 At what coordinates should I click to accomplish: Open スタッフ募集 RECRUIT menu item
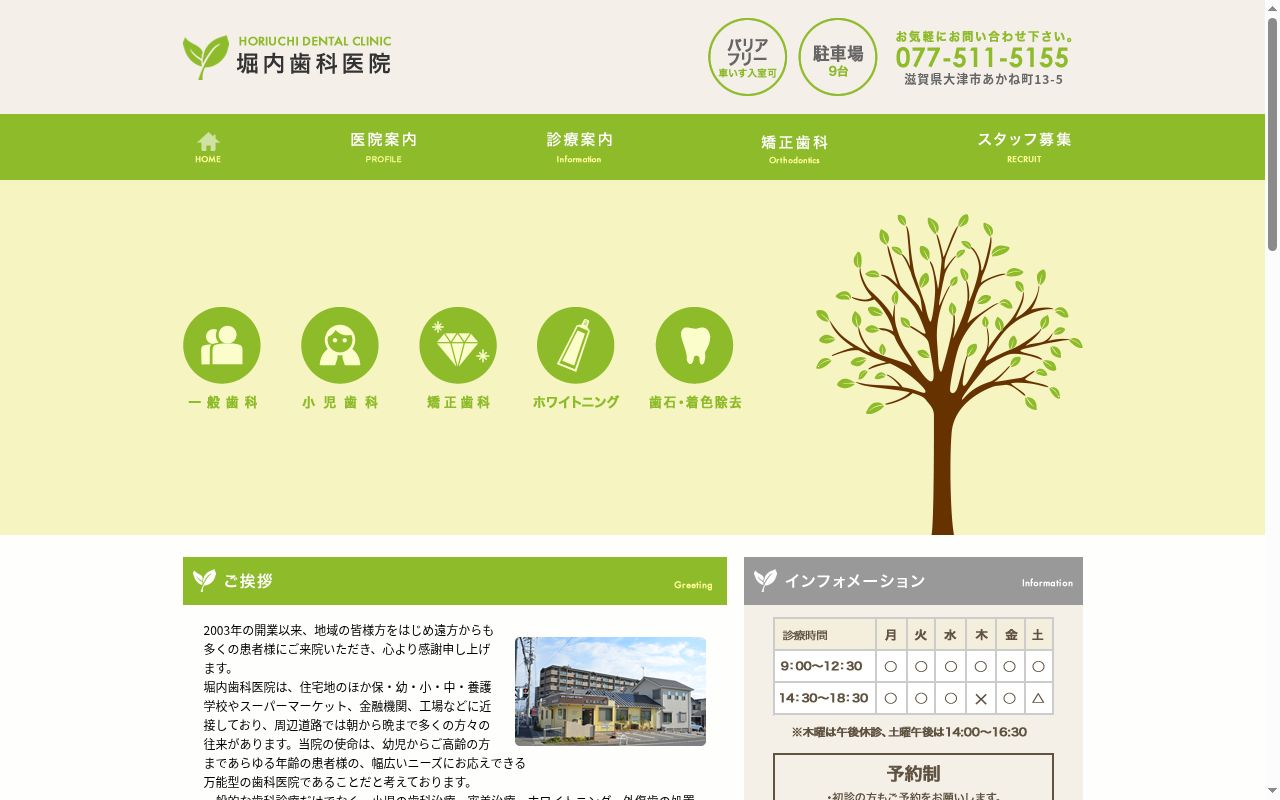(1024, 147)
